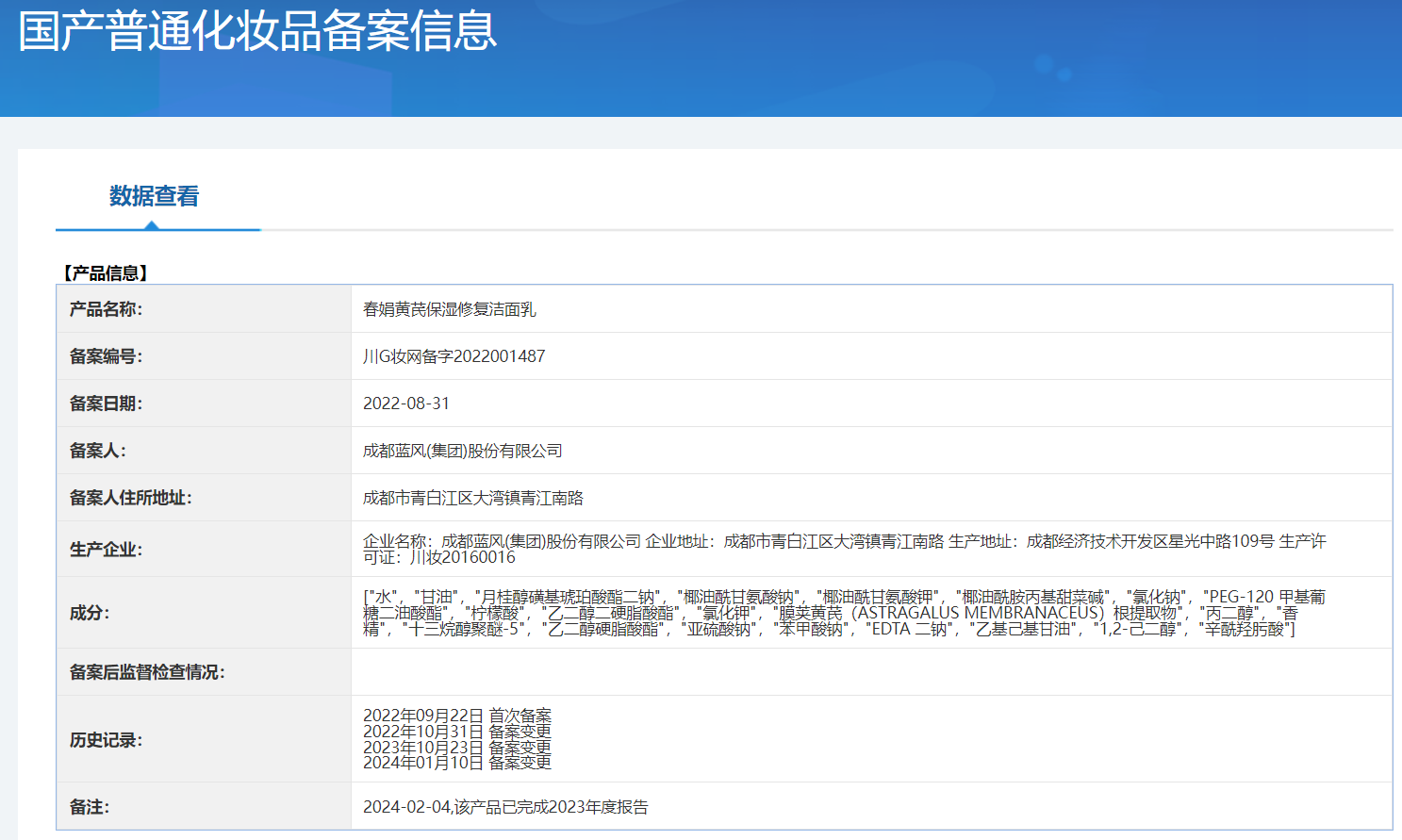Click the 备案日期 label

point(106,404)
